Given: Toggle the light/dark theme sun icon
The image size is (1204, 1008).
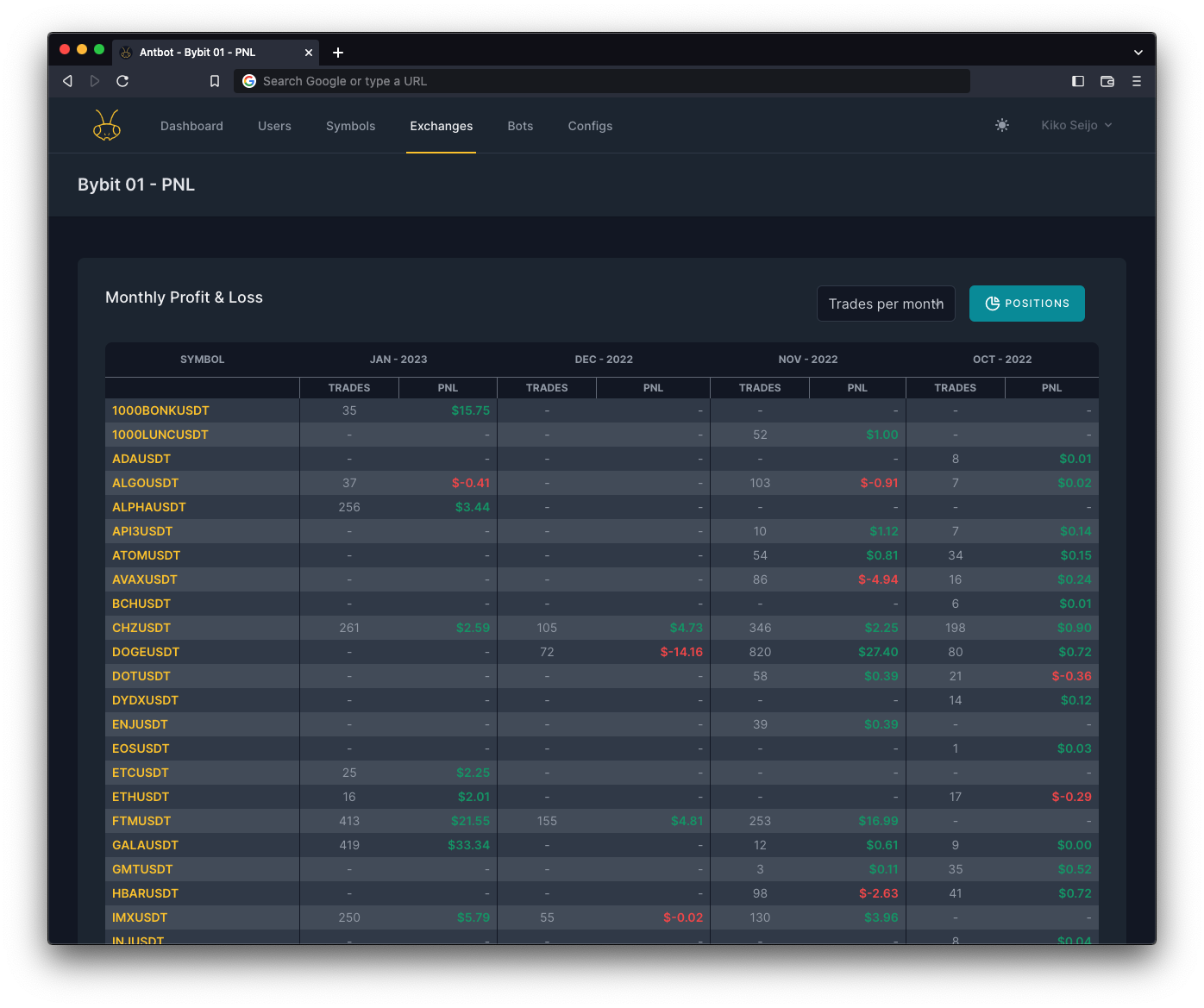Looking at the screenshot, I should click(x=1001, y=126).
